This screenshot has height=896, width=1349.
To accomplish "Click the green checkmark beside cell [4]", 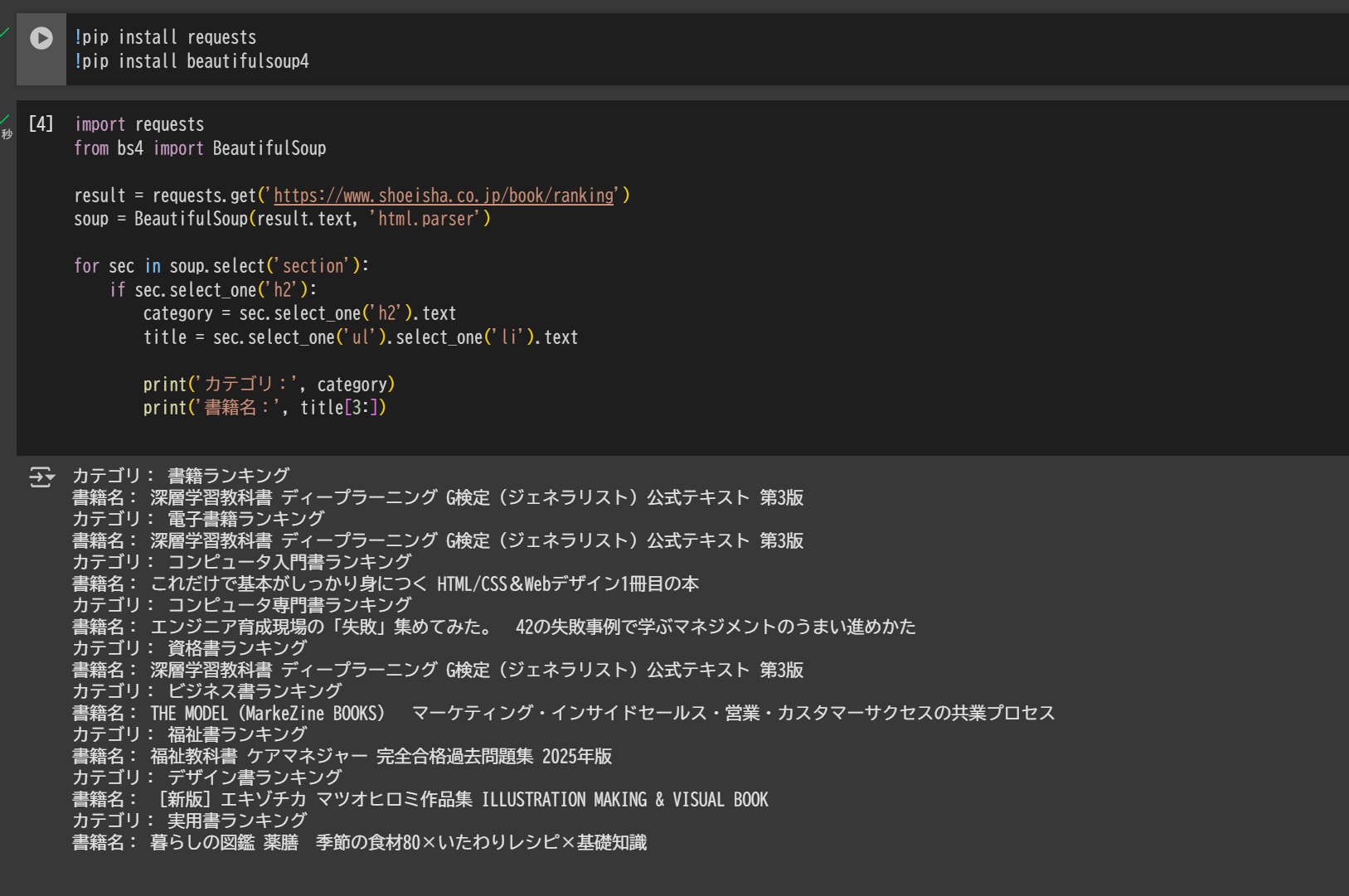I will (5, 119).
